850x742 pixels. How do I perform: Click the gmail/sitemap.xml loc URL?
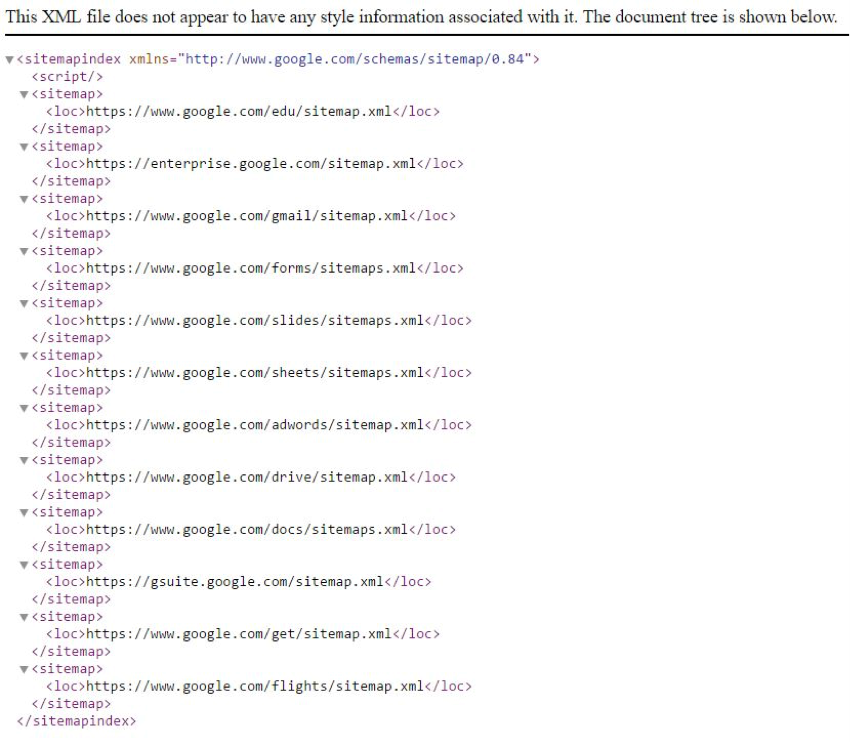[x=247, y=216]
